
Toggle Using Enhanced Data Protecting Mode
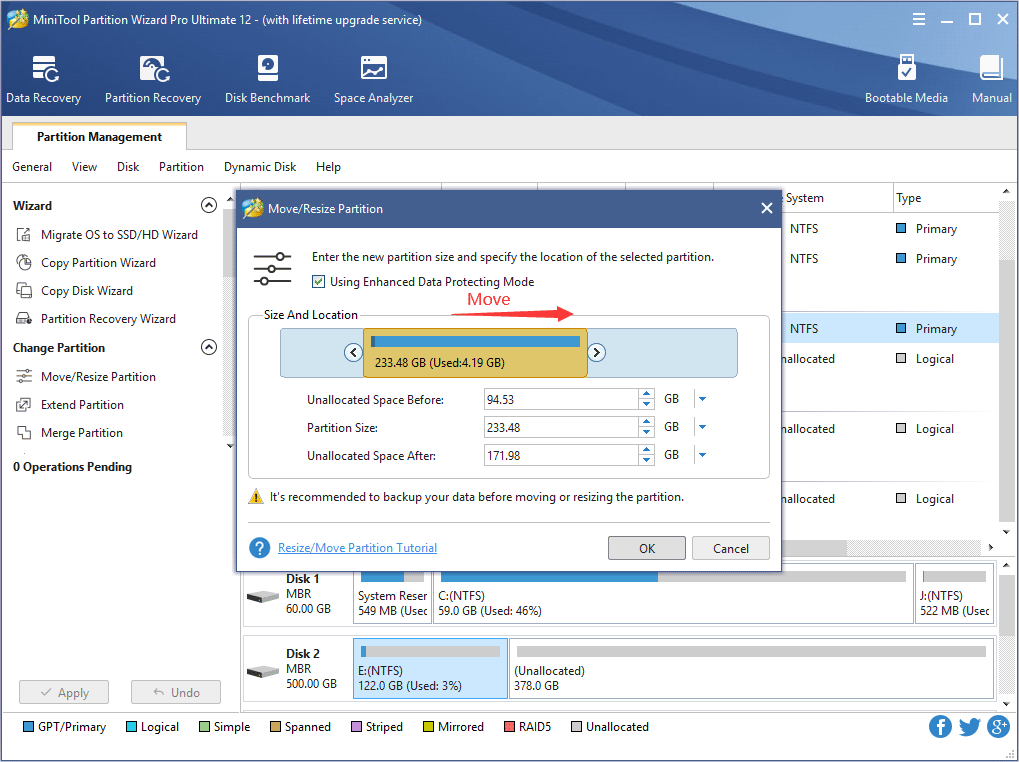pyautogui.click(x=319, y=281)
